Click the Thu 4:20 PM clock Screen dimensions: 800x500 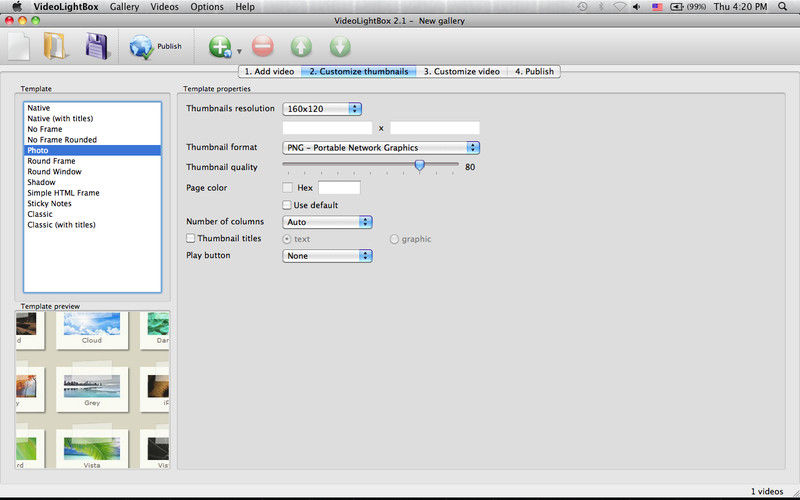click(x=740, y=7)
